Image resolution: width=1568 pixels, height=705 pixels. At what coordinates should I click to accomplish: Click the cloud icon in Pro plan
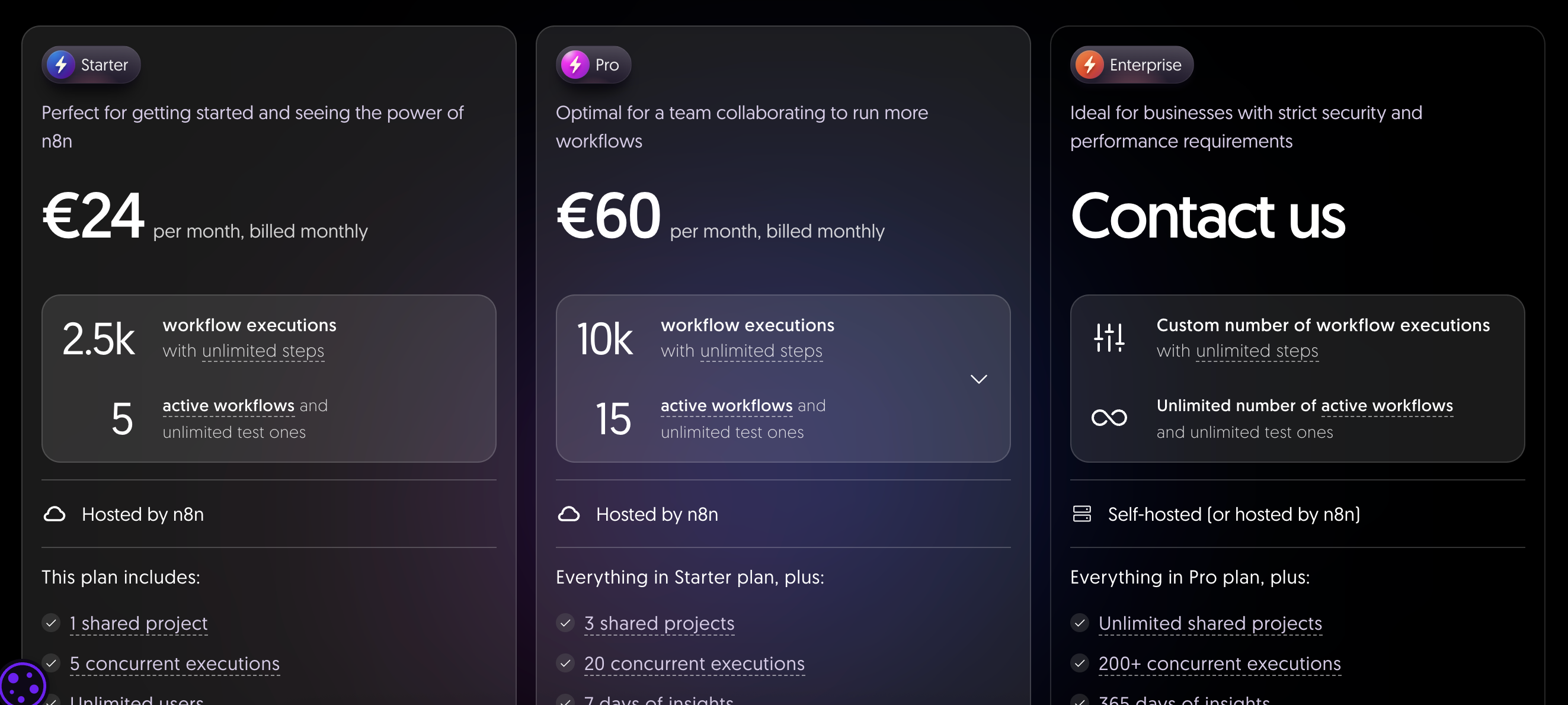pyautogui.click(x=568, y=514)
